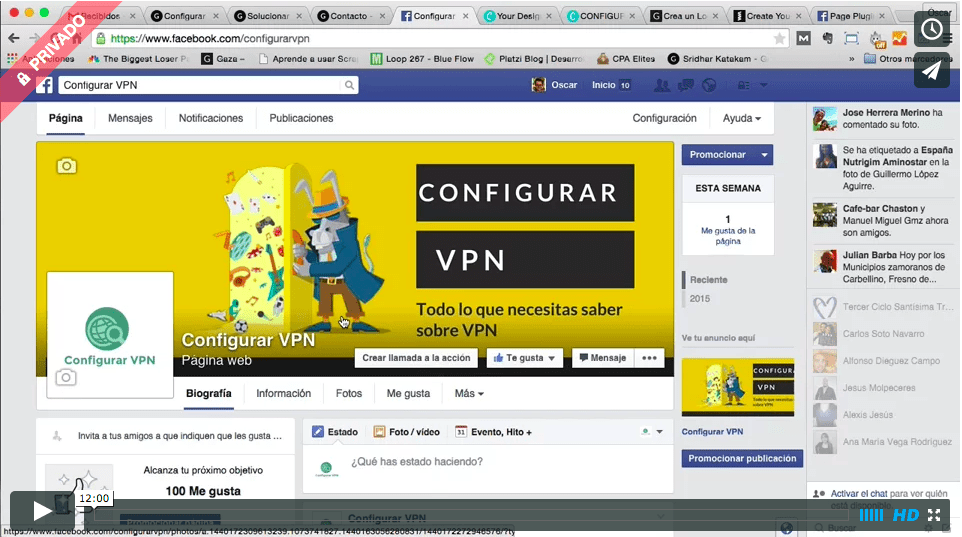Click the bookmark star in address bar

pos(779,39)
